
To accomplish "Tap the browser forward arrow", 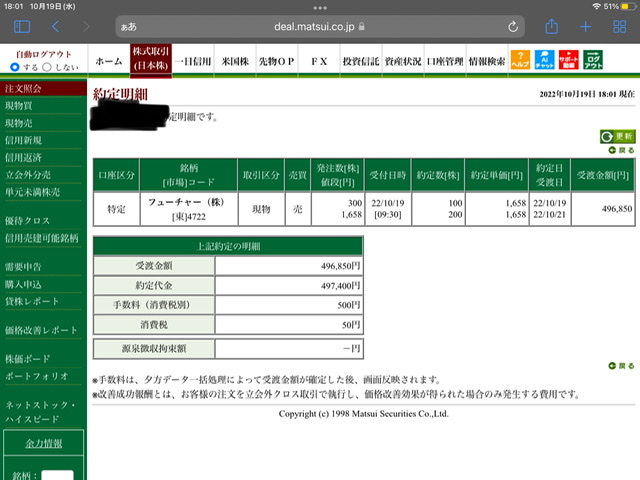I will point(86,27).
